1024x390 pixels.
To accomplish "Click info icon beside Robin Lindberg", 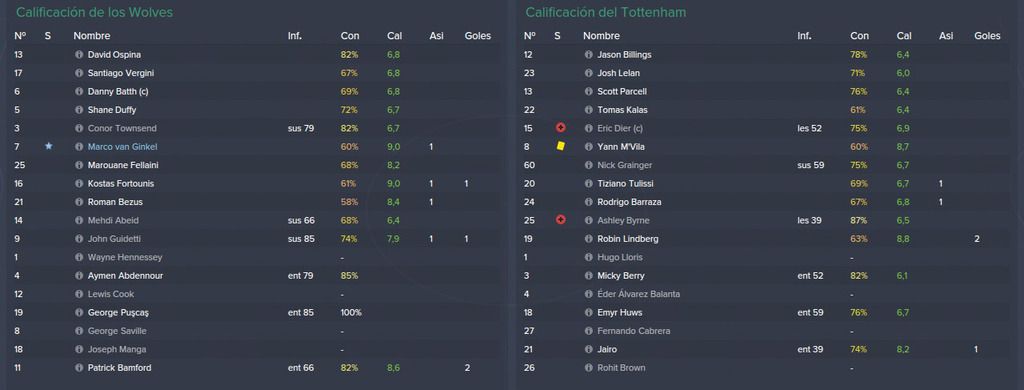I will pyautogui.click(x=588, y=239).
